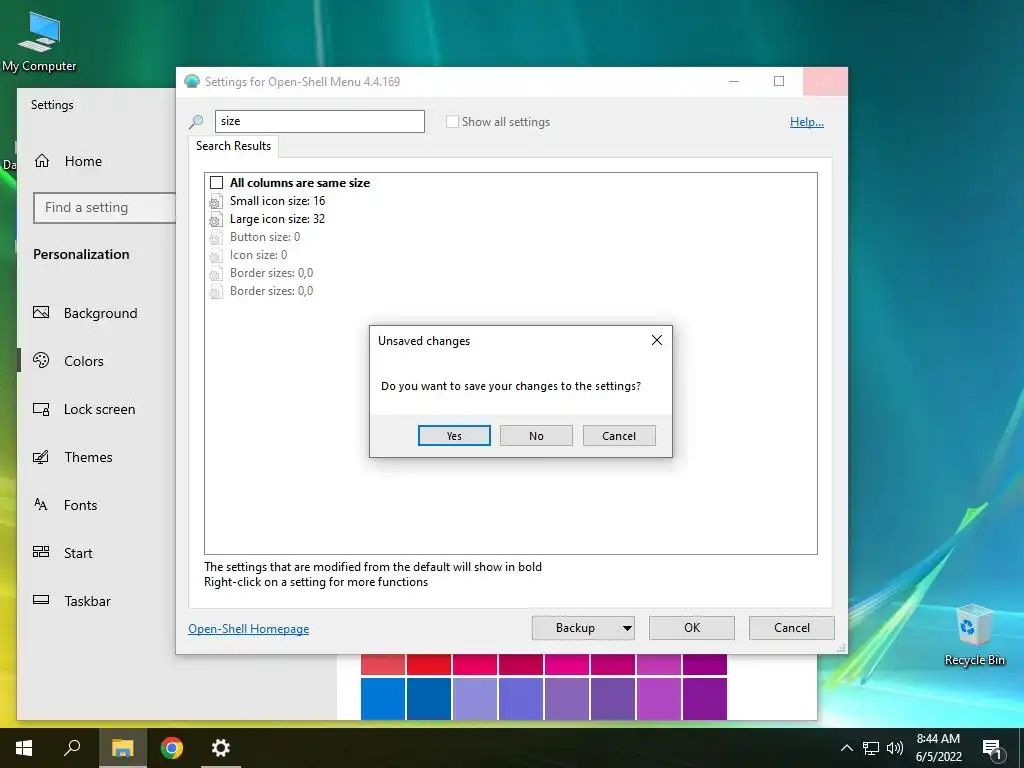Screen dimensions: 1024x768
Task: Open the Recycle Bin desktop icon
Action: pyautogui.click(x=974, y=635)
